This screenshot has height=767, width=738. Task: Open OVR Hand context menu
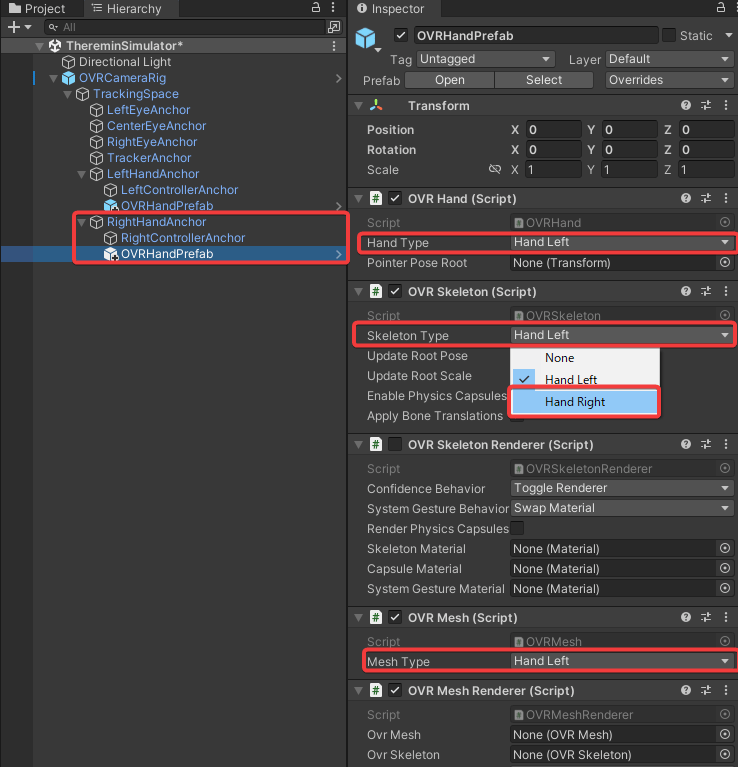(726, 198)
